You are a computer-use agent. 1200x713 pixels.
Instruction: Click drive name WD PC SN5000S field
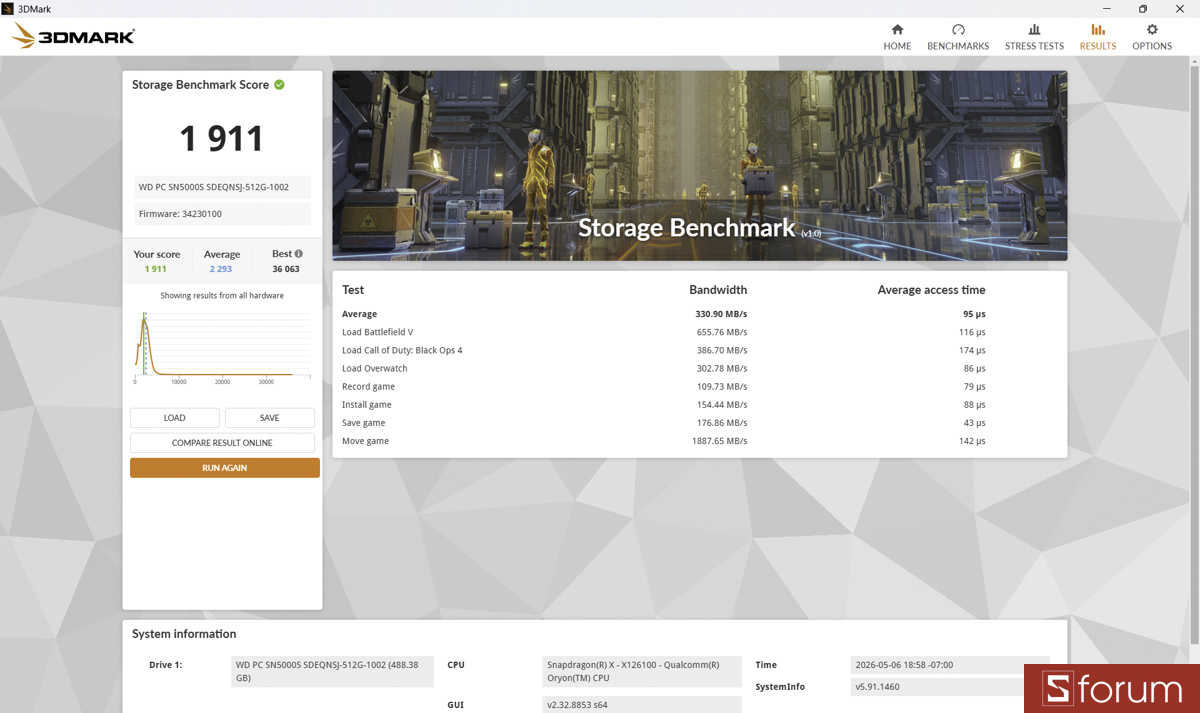[x=222, y=187]
